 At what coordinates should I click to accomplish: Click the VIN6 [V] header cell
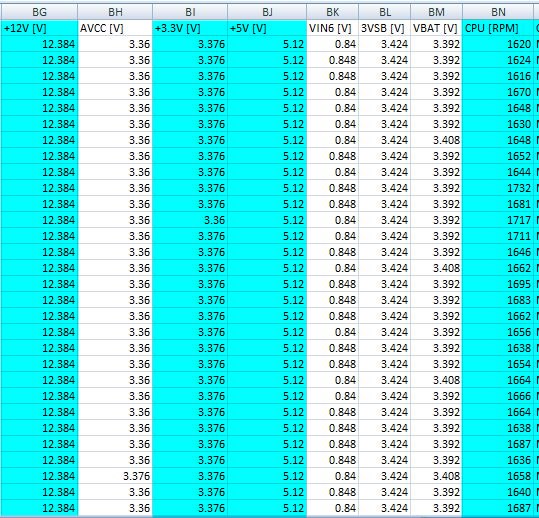coord(333,28)
